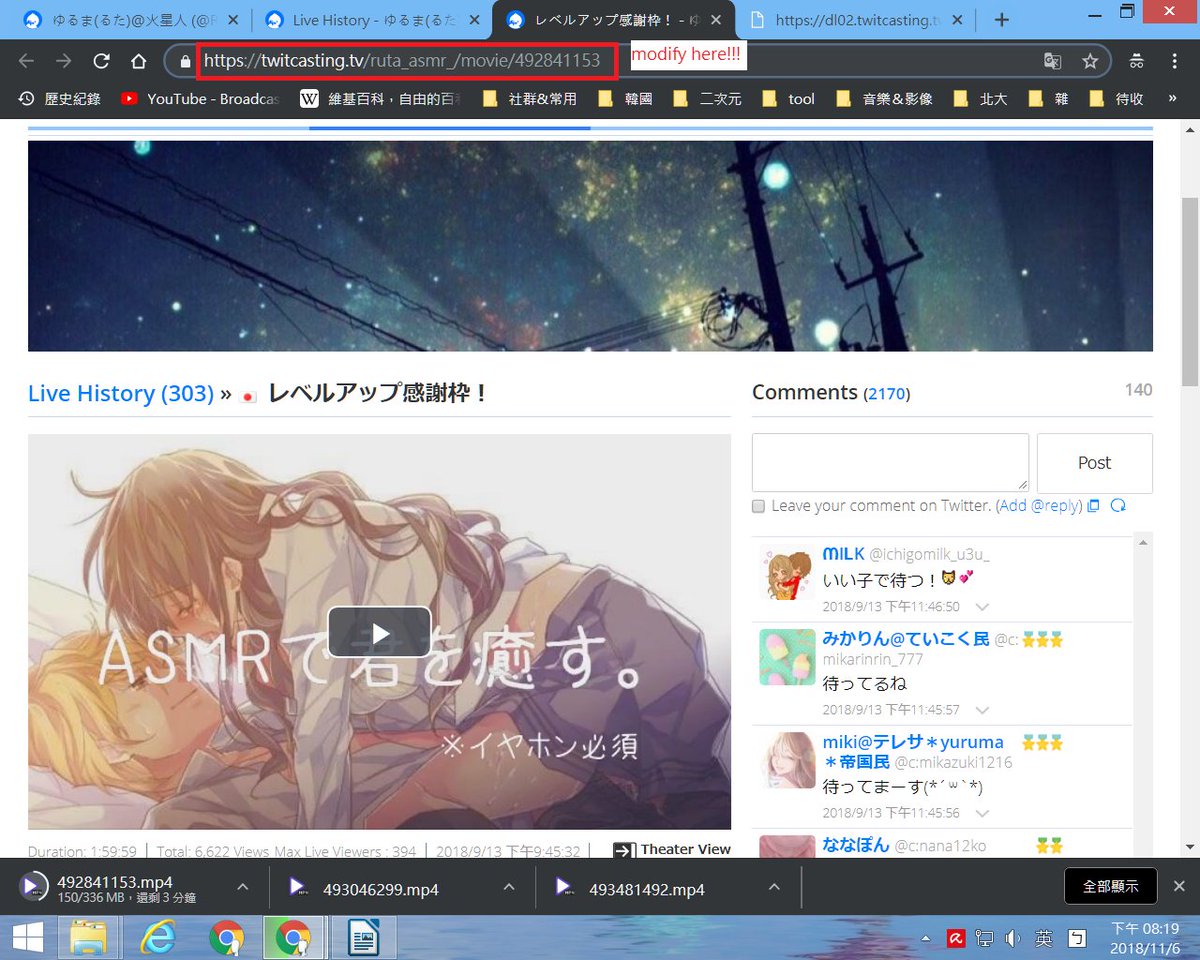Open the document editor taskbar icon
Image resolution: width=1200 pixels, height=960 pixels.
362,938
